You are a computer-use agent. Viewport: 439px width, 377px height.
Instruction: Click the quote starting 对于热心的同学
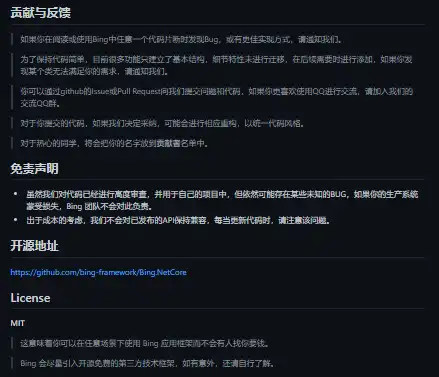tap(114, 144)
